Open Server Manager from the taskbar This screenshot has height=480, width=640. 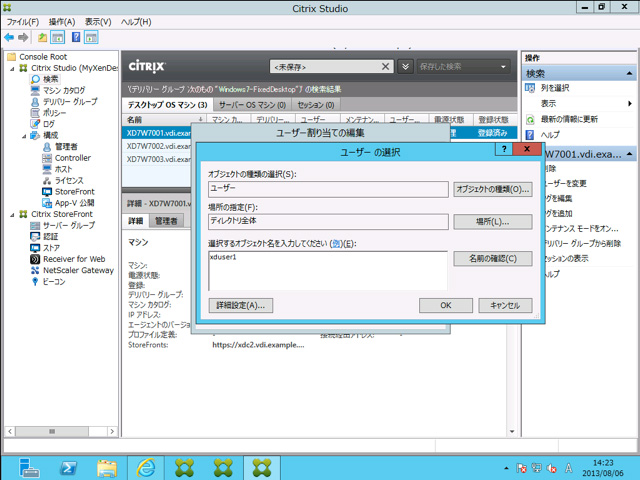click(29, 468)
